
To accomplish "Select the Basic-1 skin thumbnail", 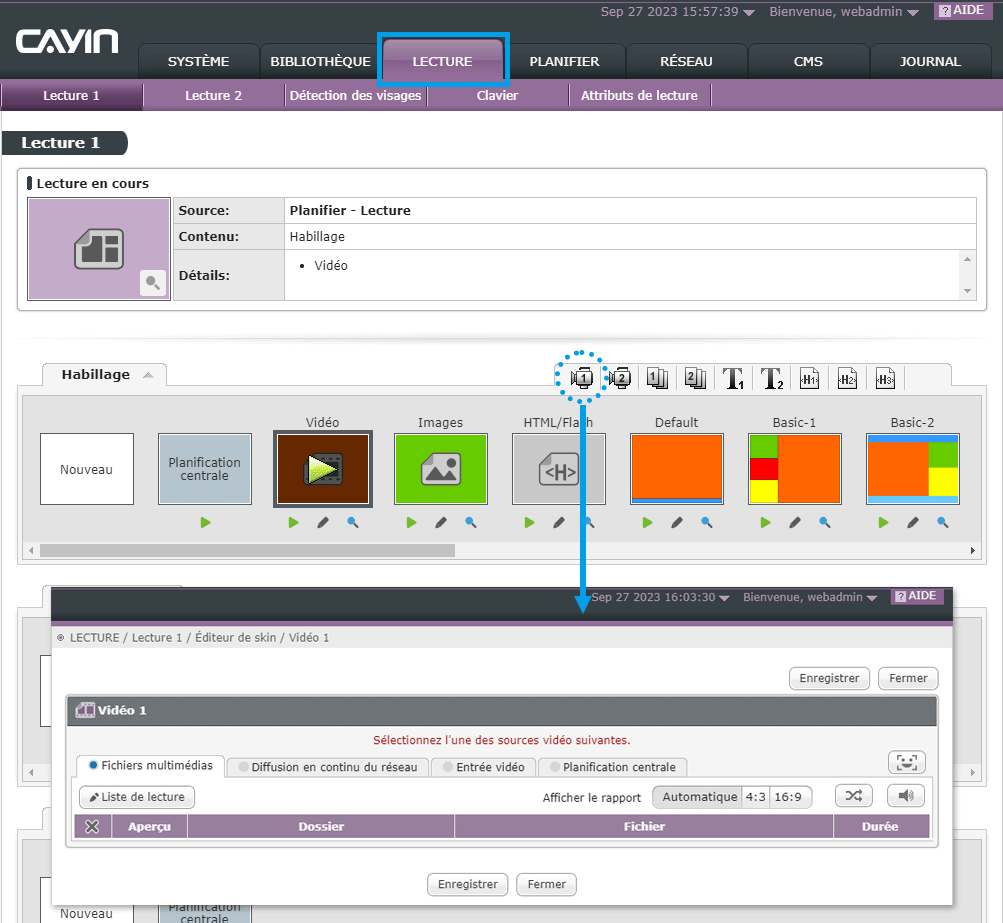I will tap(794, 469).
